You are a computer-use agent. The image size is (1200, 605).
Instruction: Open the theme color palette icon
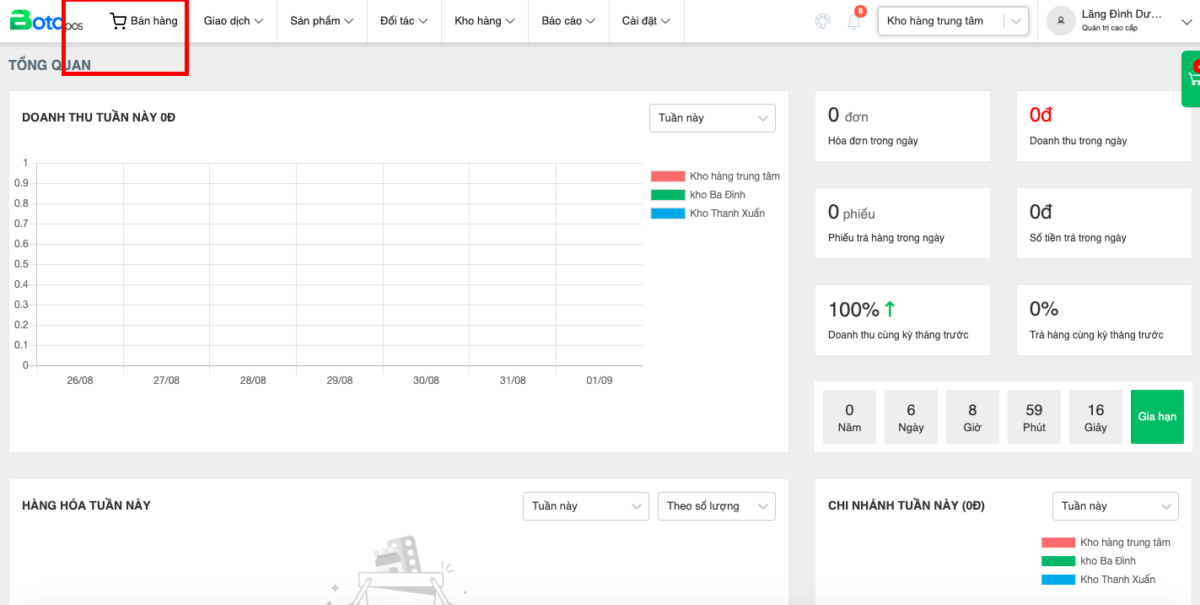point(823,21)
